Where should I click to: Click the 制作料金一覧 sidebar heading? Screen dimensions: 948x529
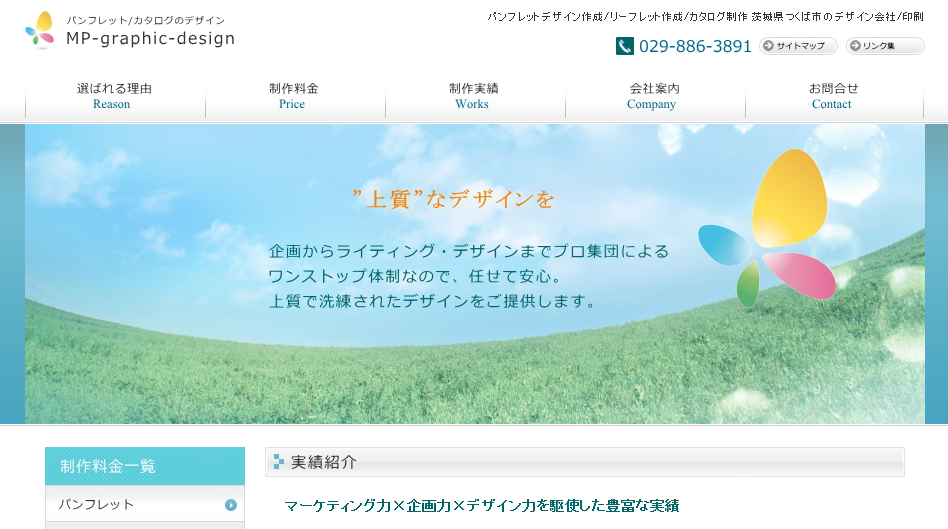pos(144,466)
